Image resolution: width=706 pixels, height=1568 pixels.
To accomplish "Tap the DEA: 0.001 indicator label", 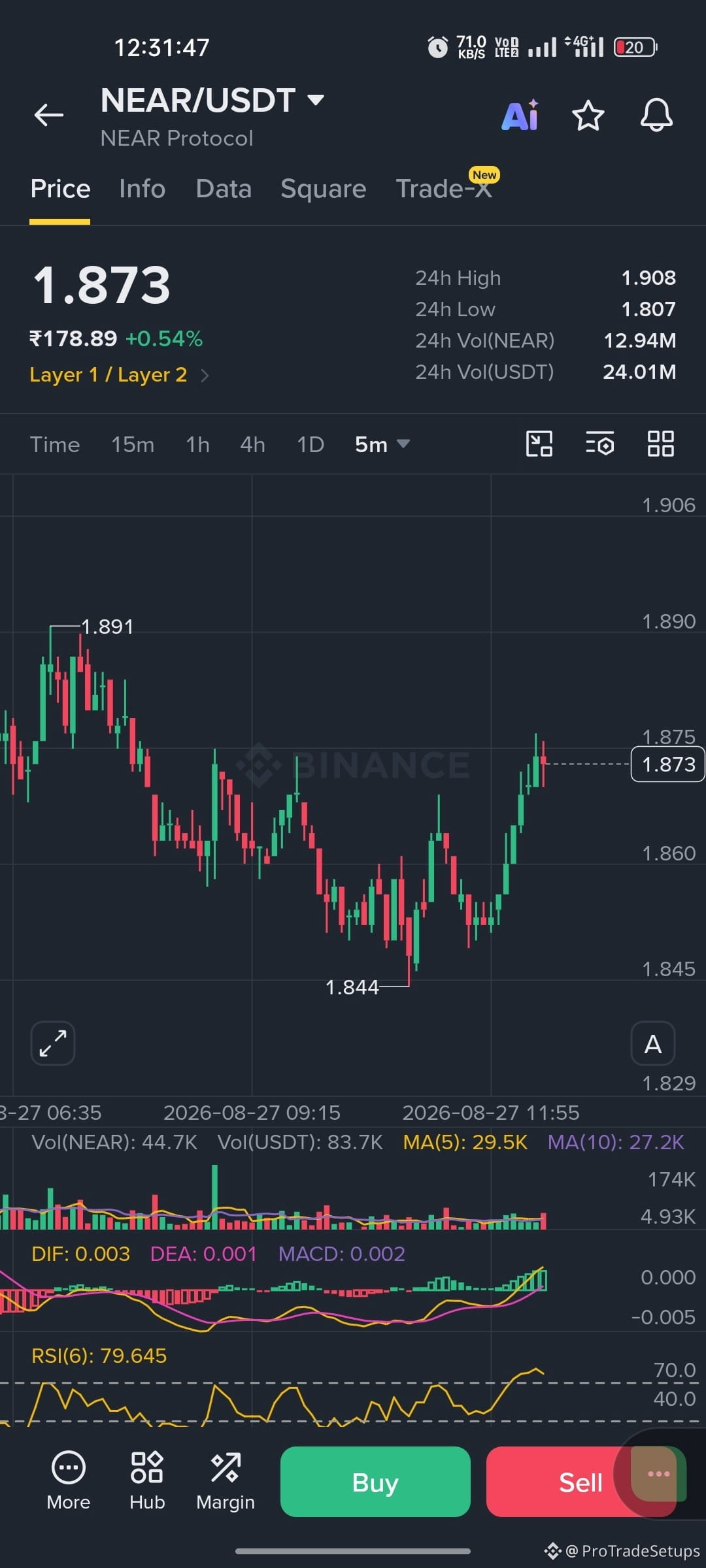I will click(203, 1254).
